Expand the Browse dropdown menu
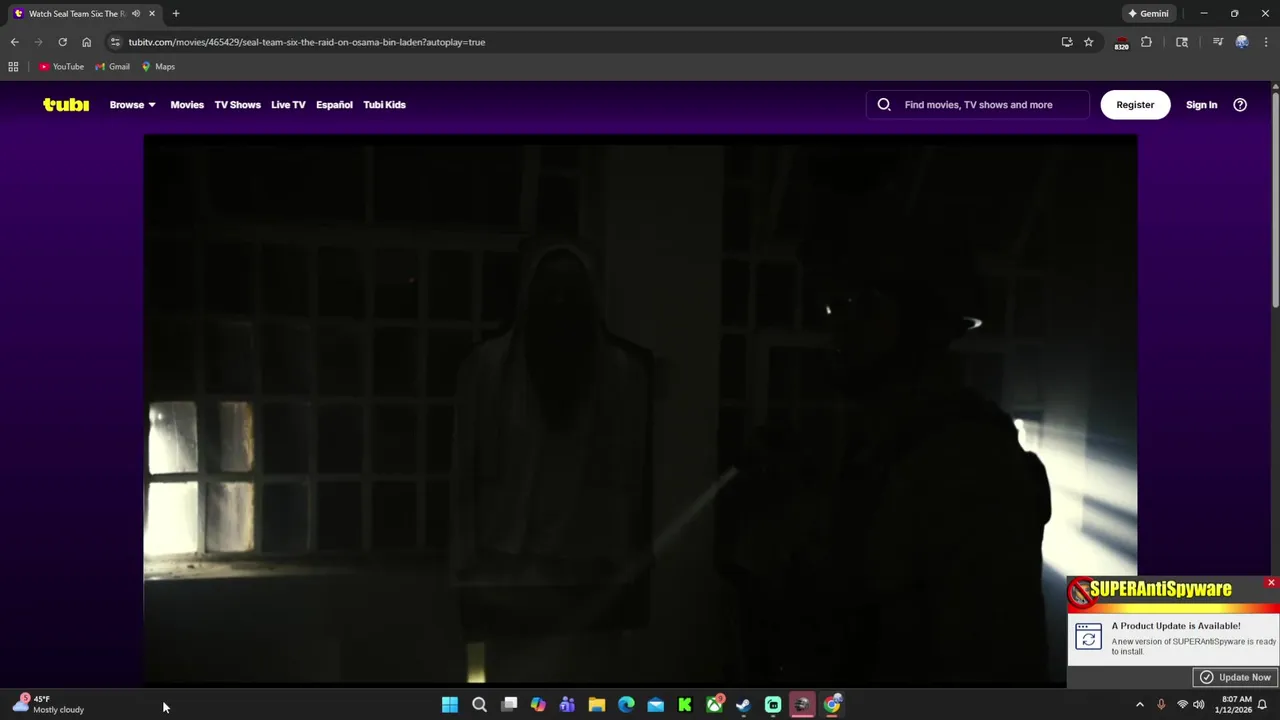The height and width of the screenshot is (720, 1280). (x=132, y=104)
